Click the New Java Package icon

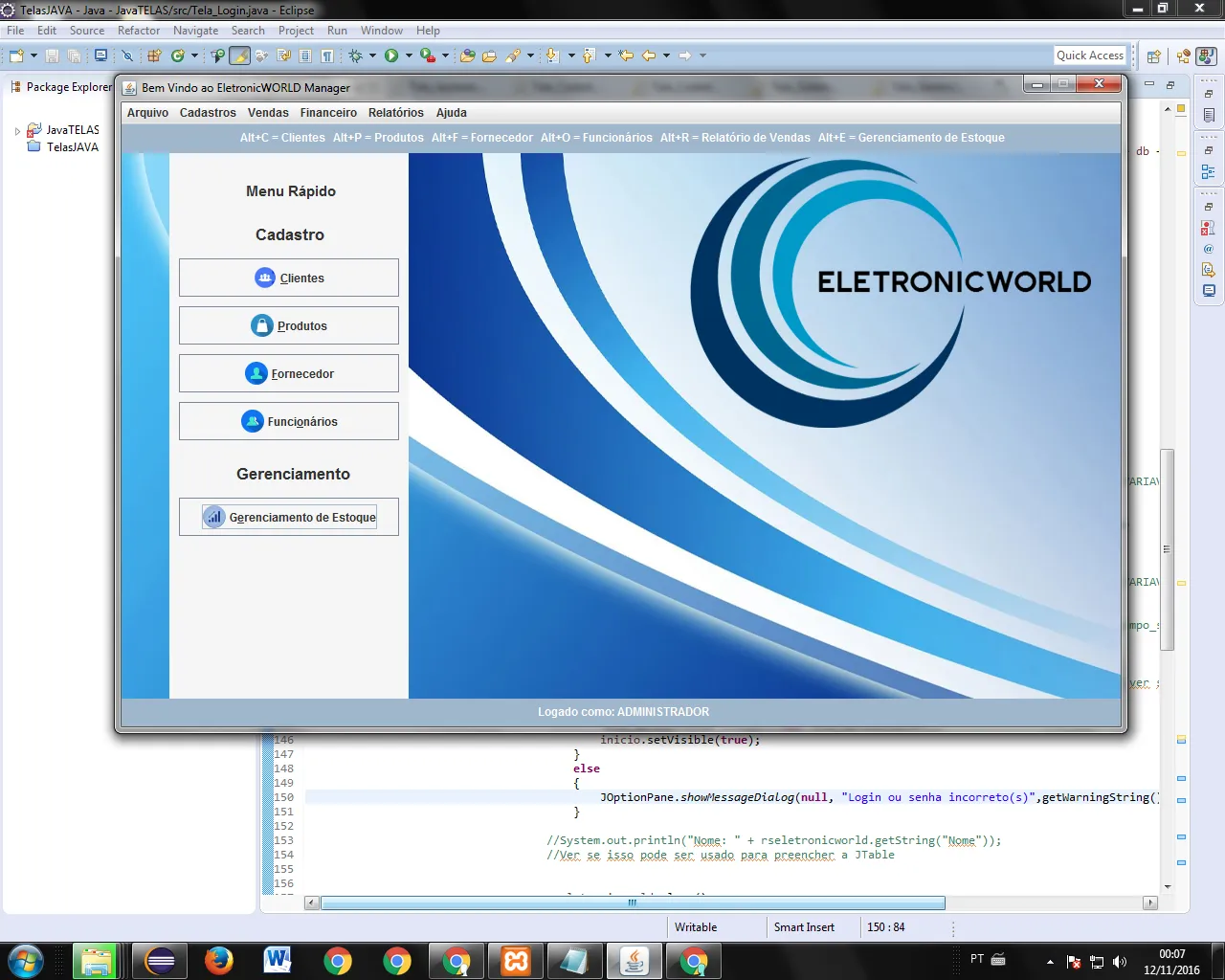(x=153, y=56)
